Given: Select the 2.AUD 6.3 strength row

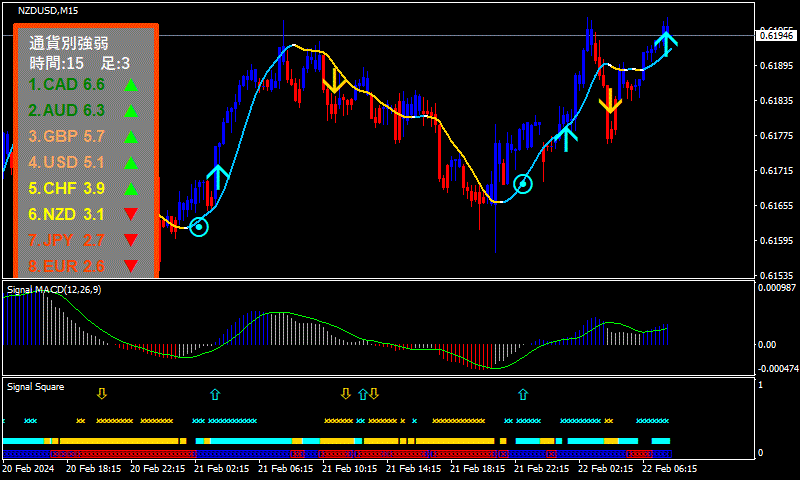Looking at the screenshot, I should (x=67, y=110).
